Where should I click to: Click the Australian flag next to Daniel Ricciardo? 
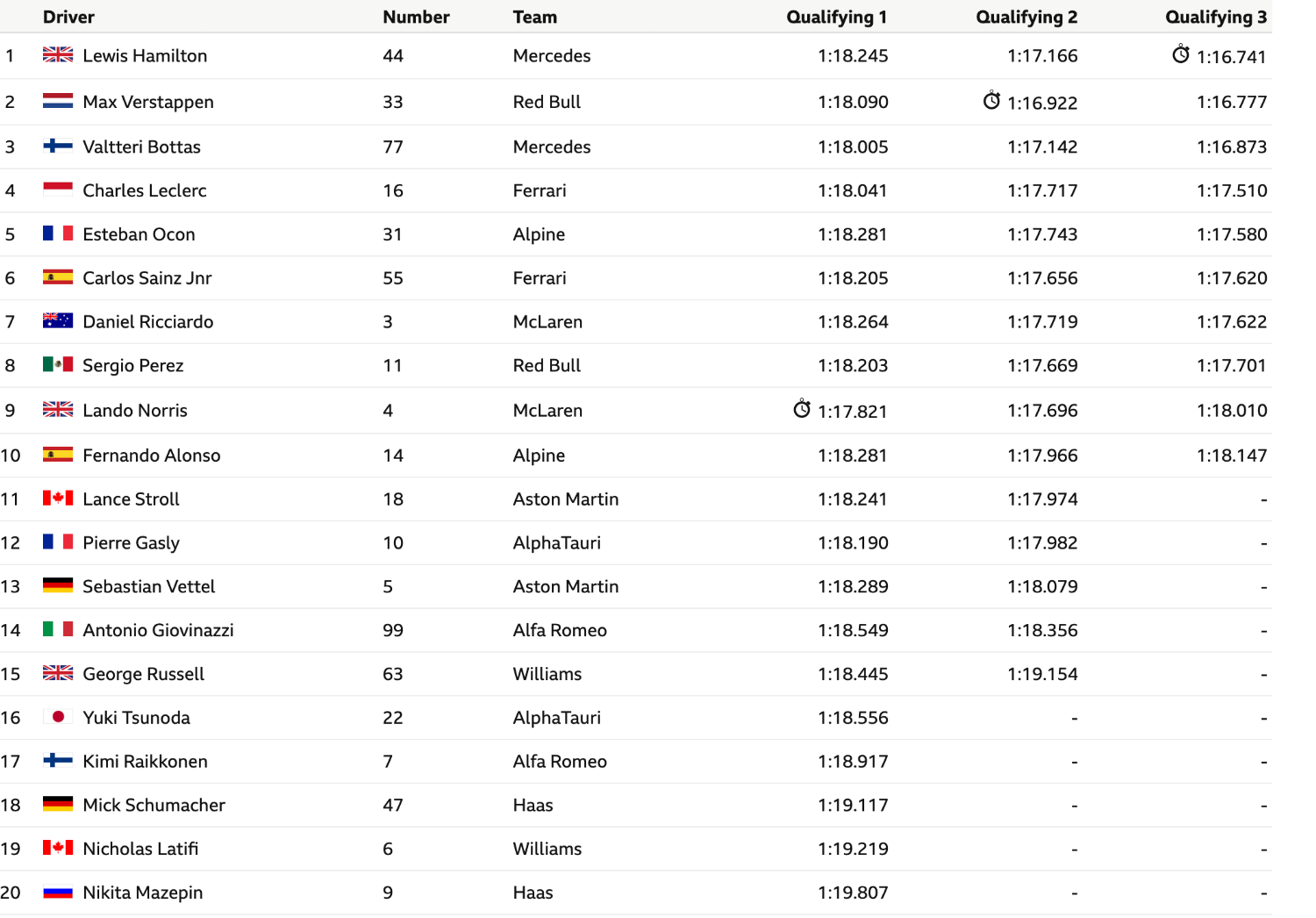coord(58,320)
